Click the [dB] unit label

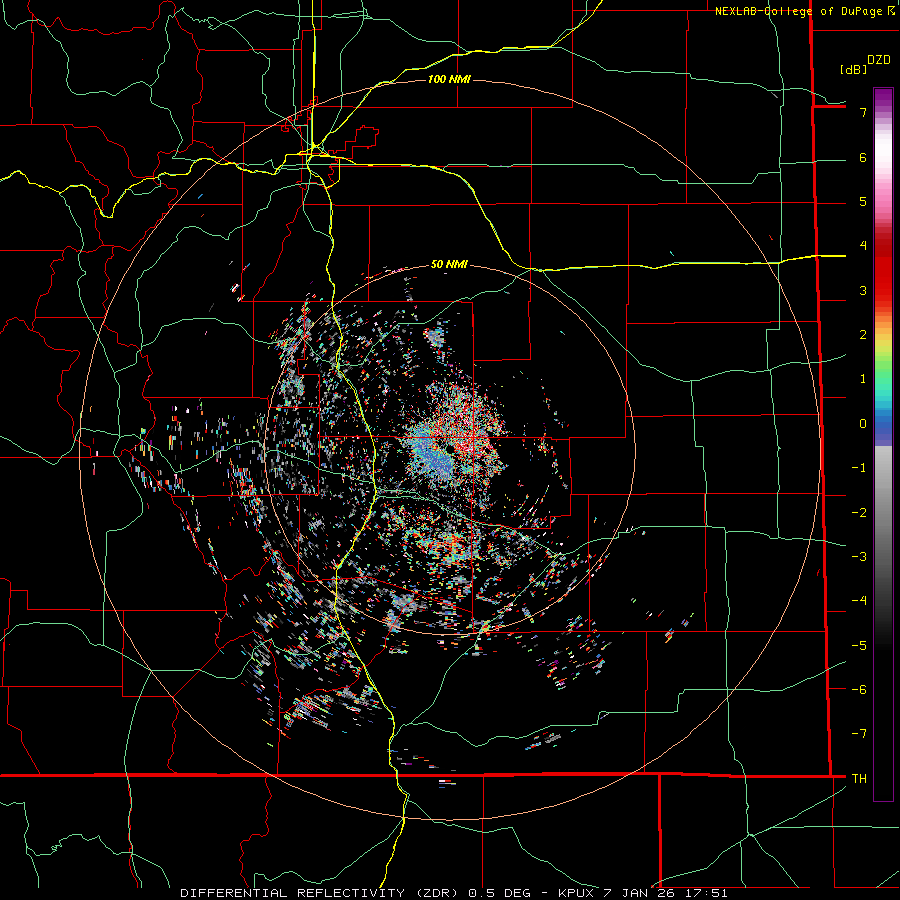(854, 69)
